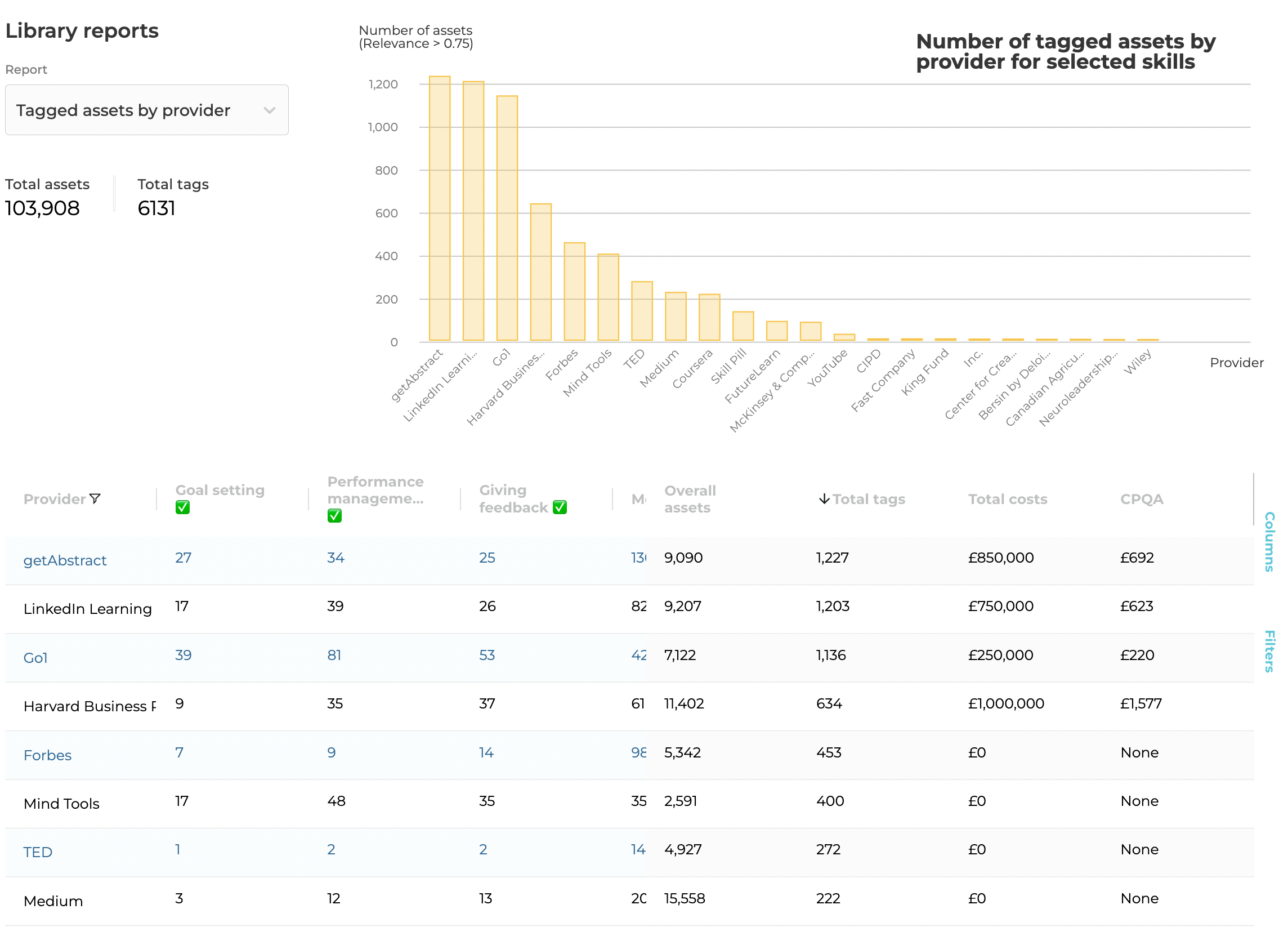Click getAbstract's Goal setting value 27
The height and width of the screenshot is (927, 1288).
coord(183,558)
